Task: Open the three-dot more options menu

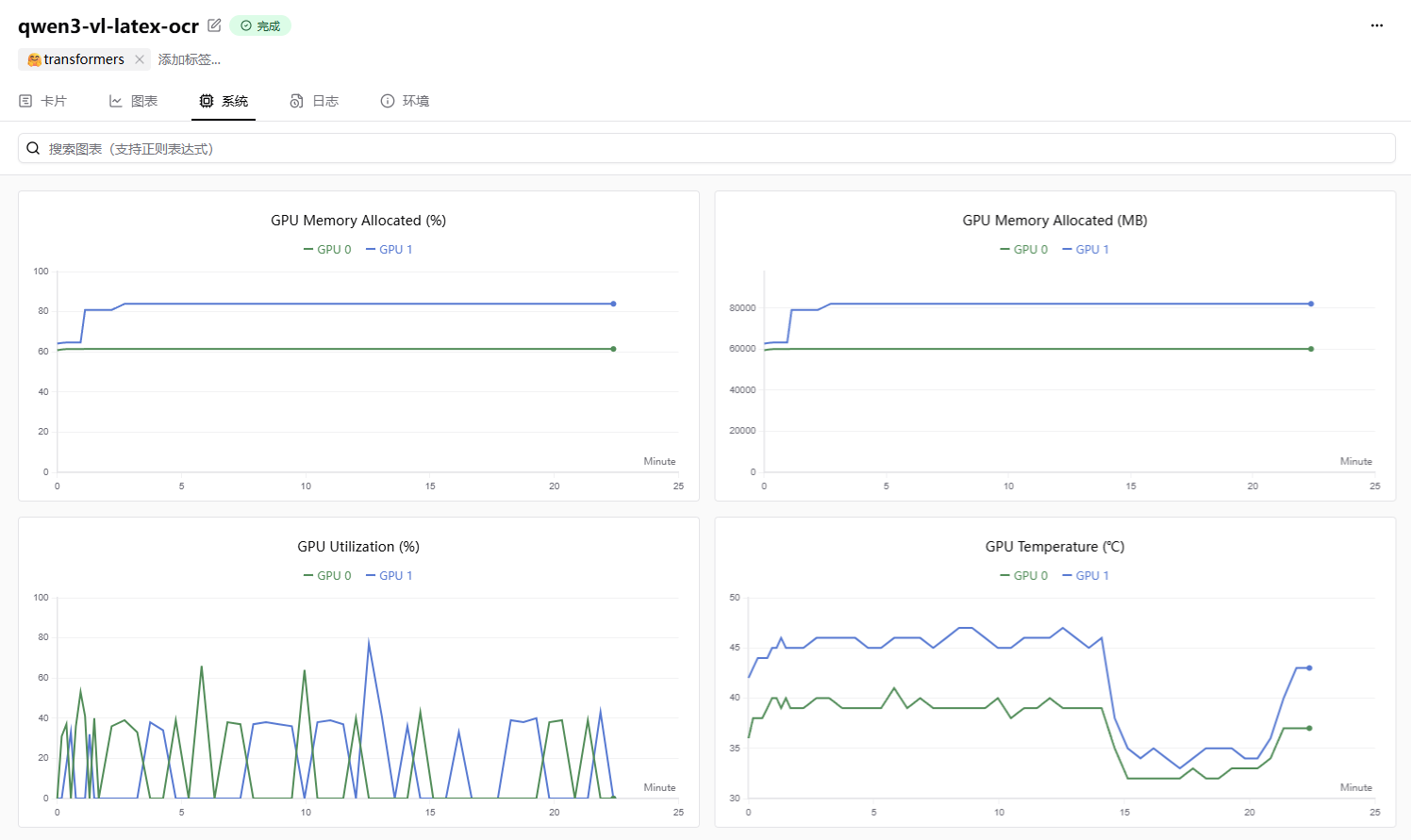Action: (1376, 25)
